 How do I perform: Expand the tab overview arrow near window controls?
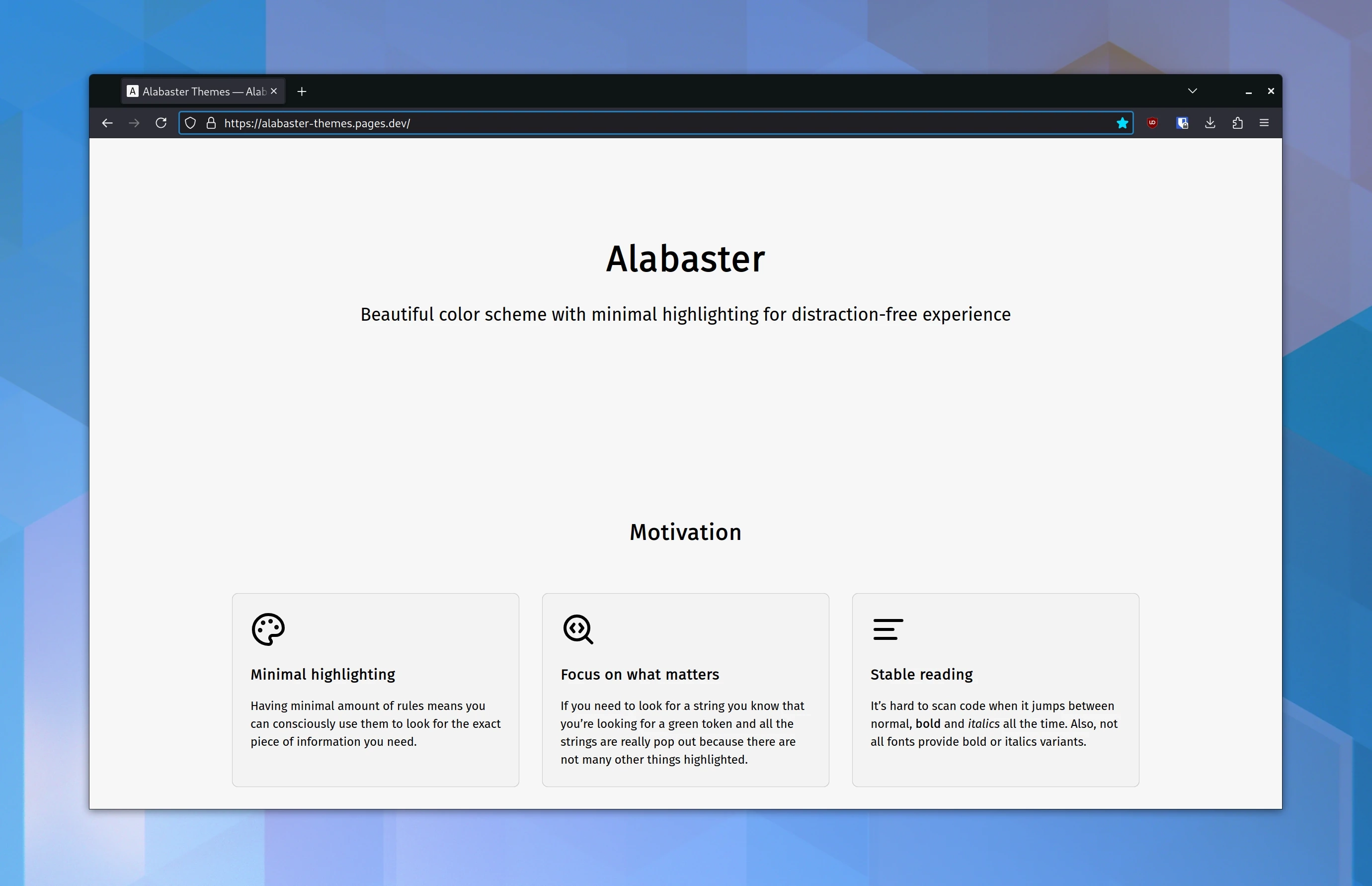point(1192,91)
